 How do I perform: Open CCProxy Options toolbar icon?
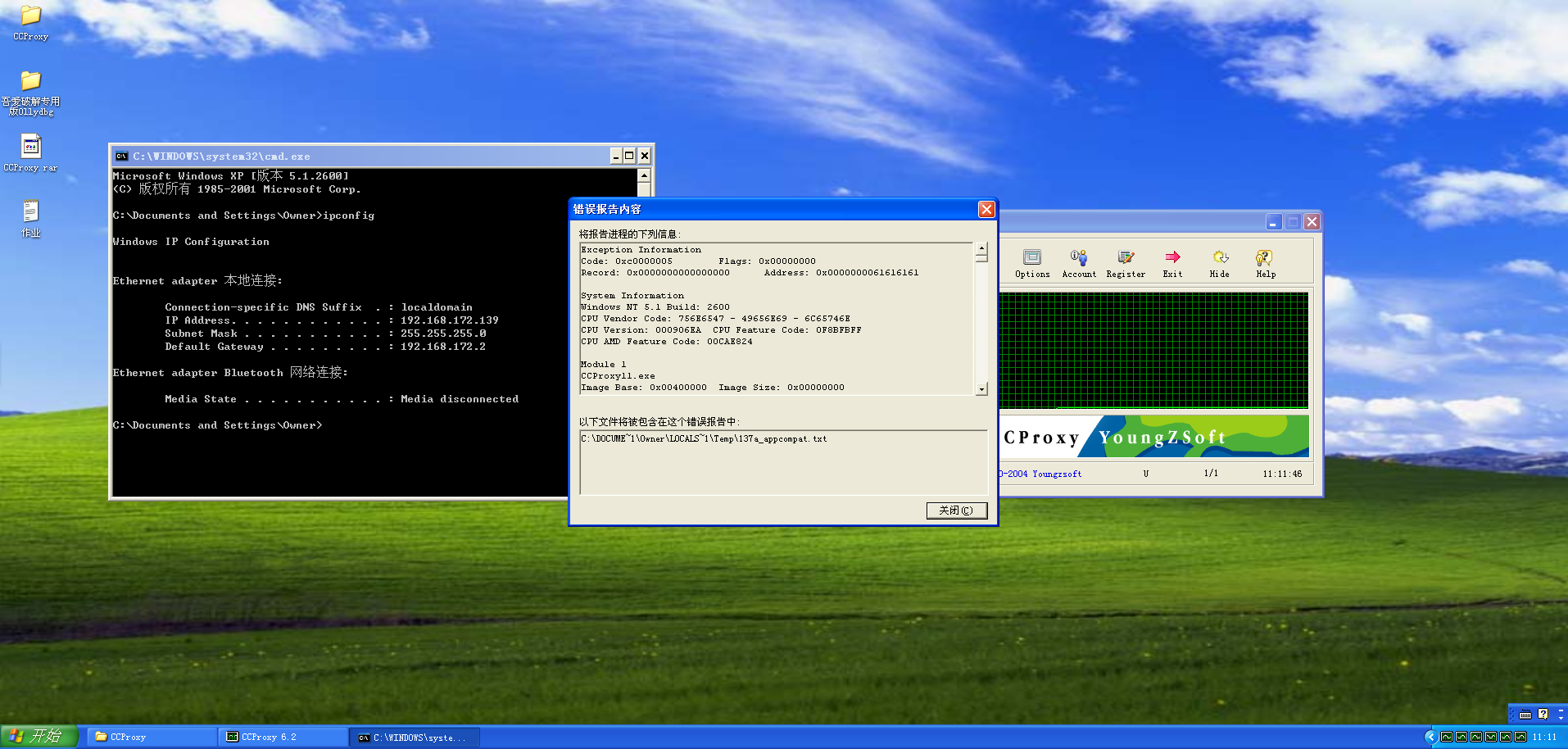point(1032,264)
